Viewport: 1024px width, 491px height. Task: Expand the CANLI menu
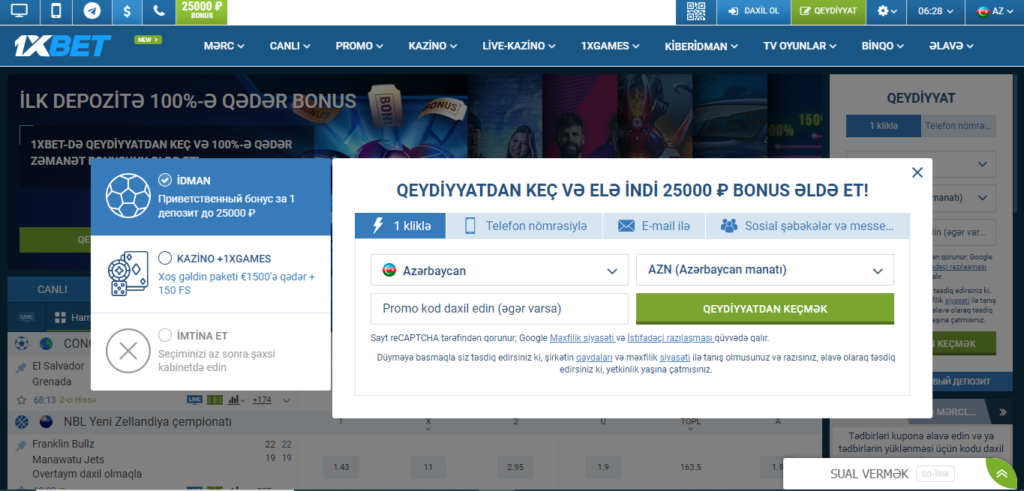[x=290, y=46]
